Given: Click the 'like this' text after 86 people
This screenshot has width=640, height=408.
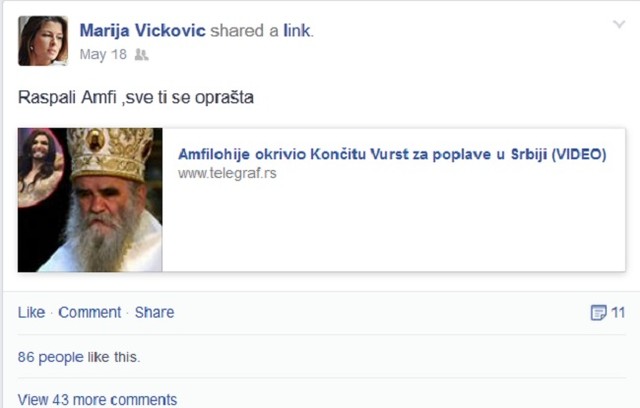Looking at the screenshot, I should coord(113,357).
